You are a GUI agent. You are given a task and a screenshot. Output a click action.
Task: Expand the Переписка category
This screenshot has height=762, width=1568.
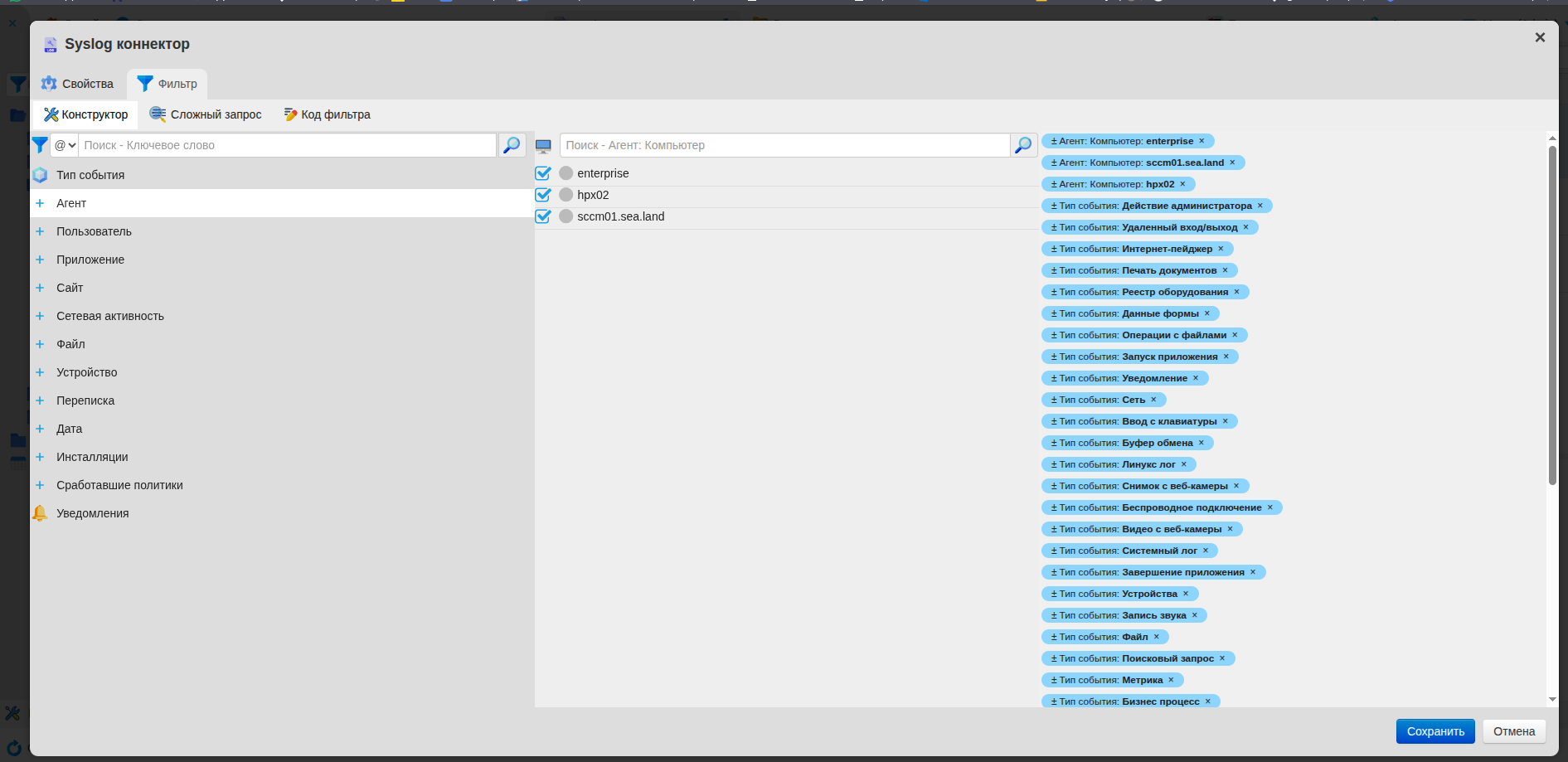[40, 400]
